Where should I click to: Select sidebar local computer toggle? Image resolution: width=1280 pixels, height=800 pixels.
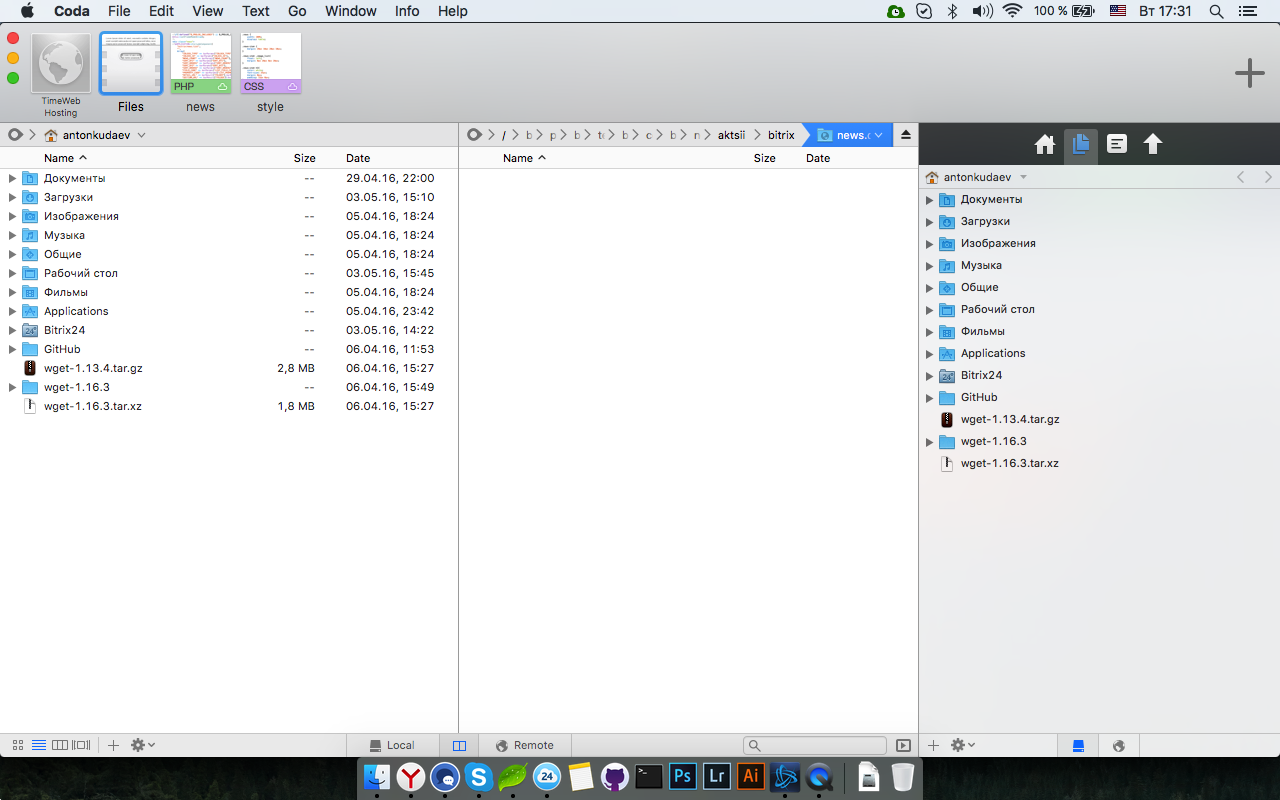click(1078, 745)
